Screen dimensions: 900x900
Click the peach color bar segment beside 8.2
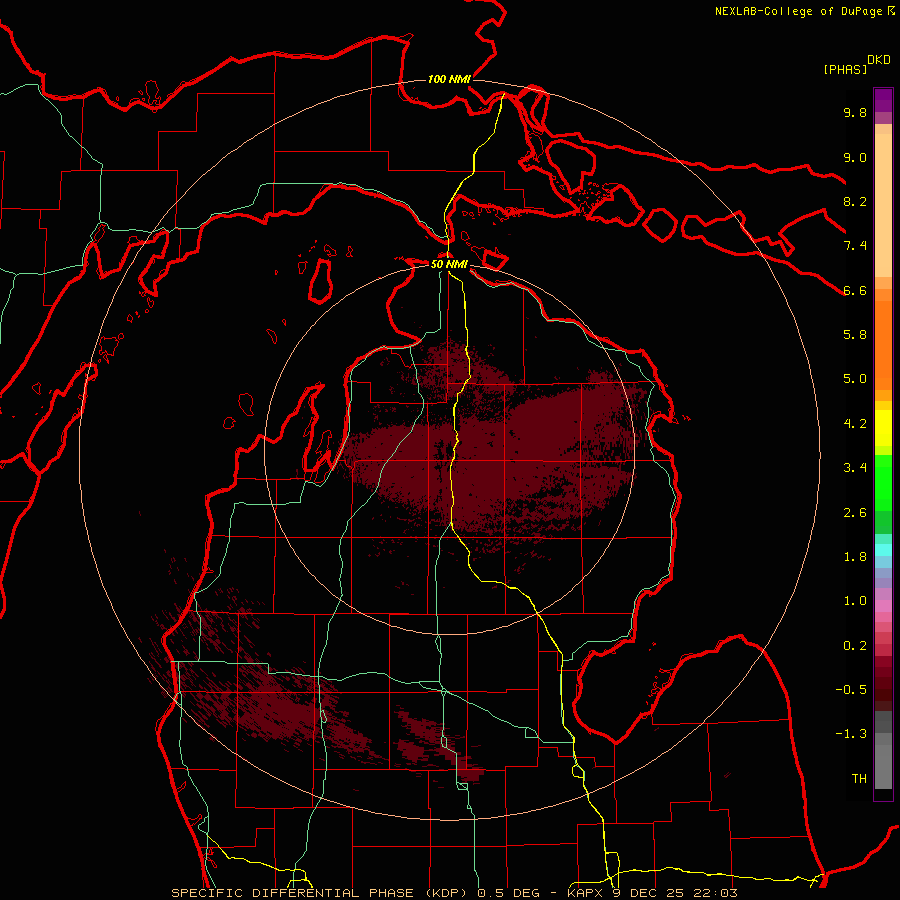click(883, 205)
